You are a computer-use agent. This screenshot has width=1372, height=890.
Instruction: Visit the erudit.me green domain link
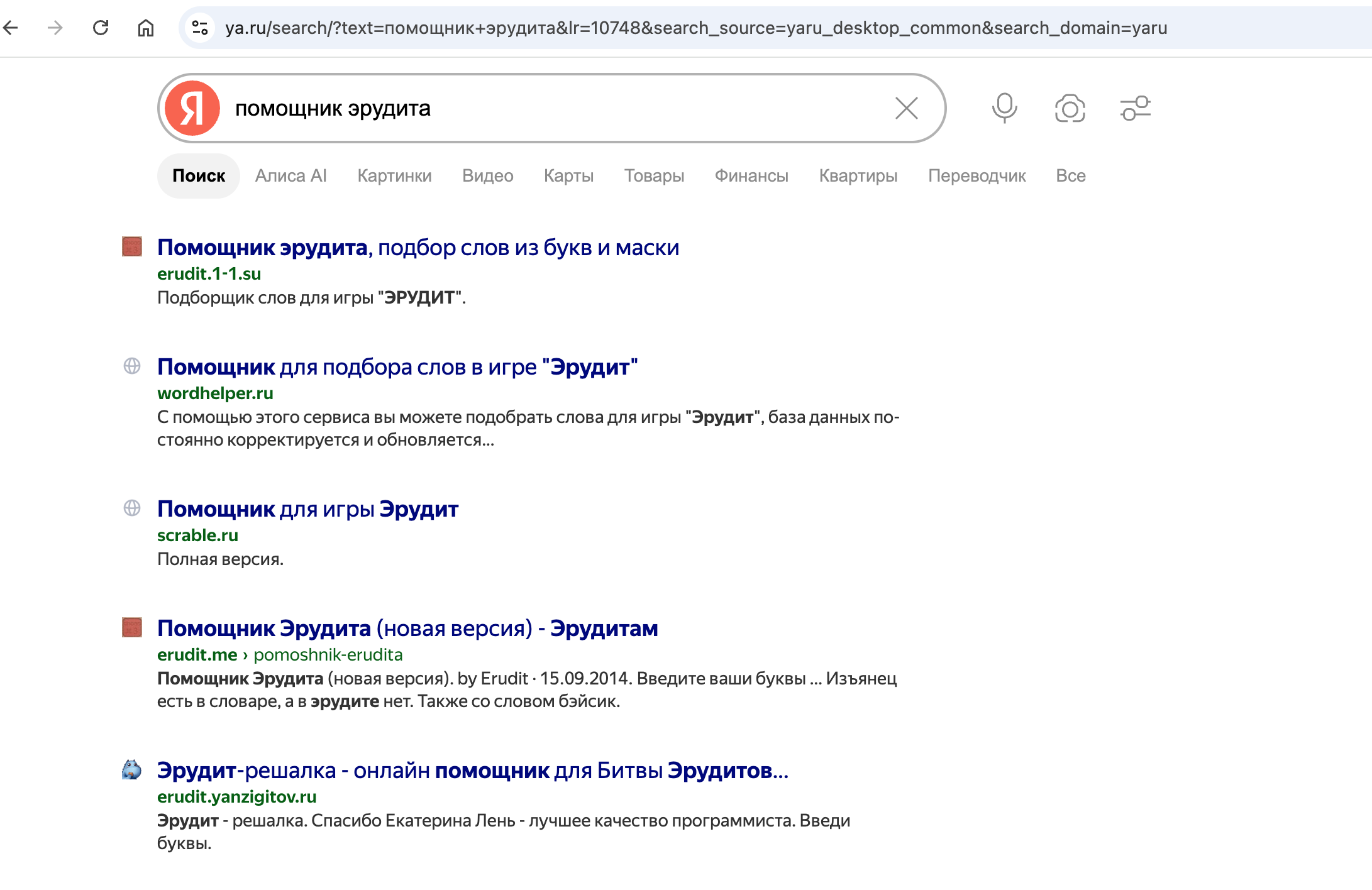coord(197,655)
